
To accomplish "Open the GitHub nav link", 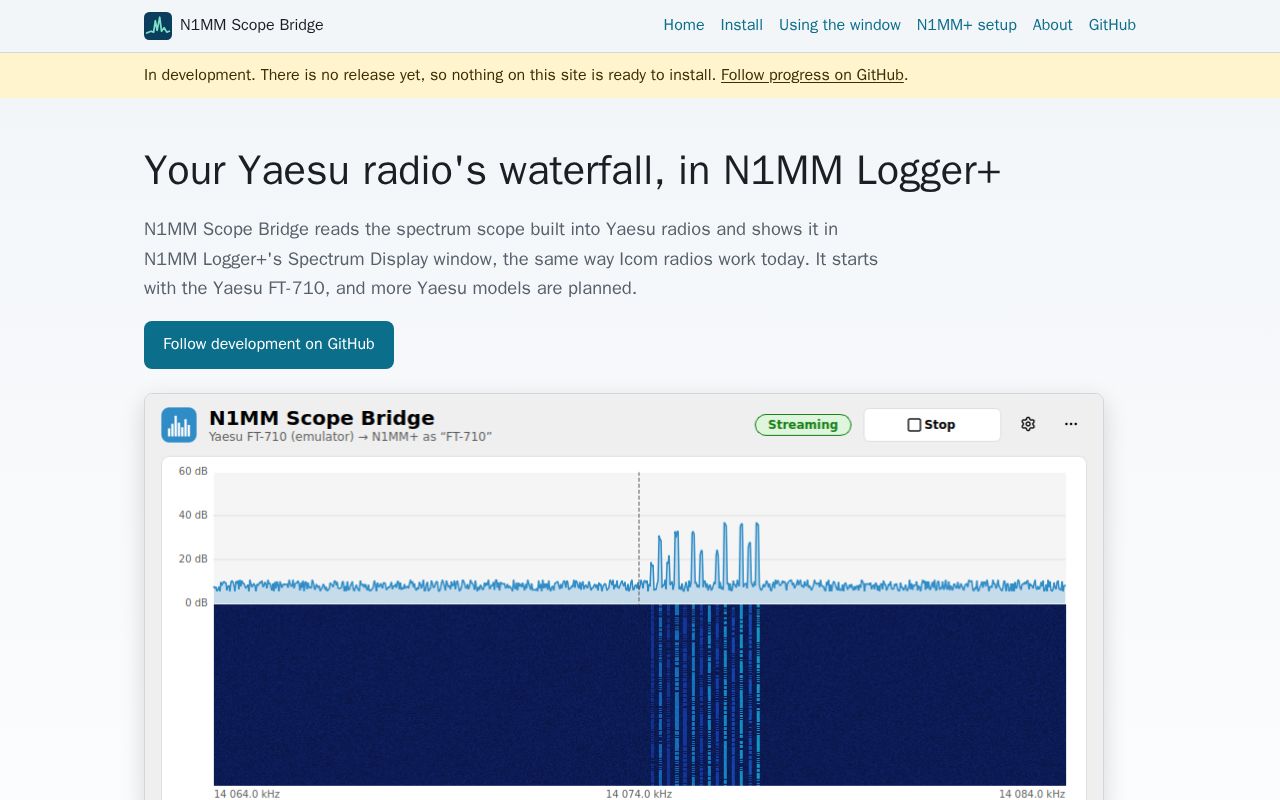I will pos(1112,25).
